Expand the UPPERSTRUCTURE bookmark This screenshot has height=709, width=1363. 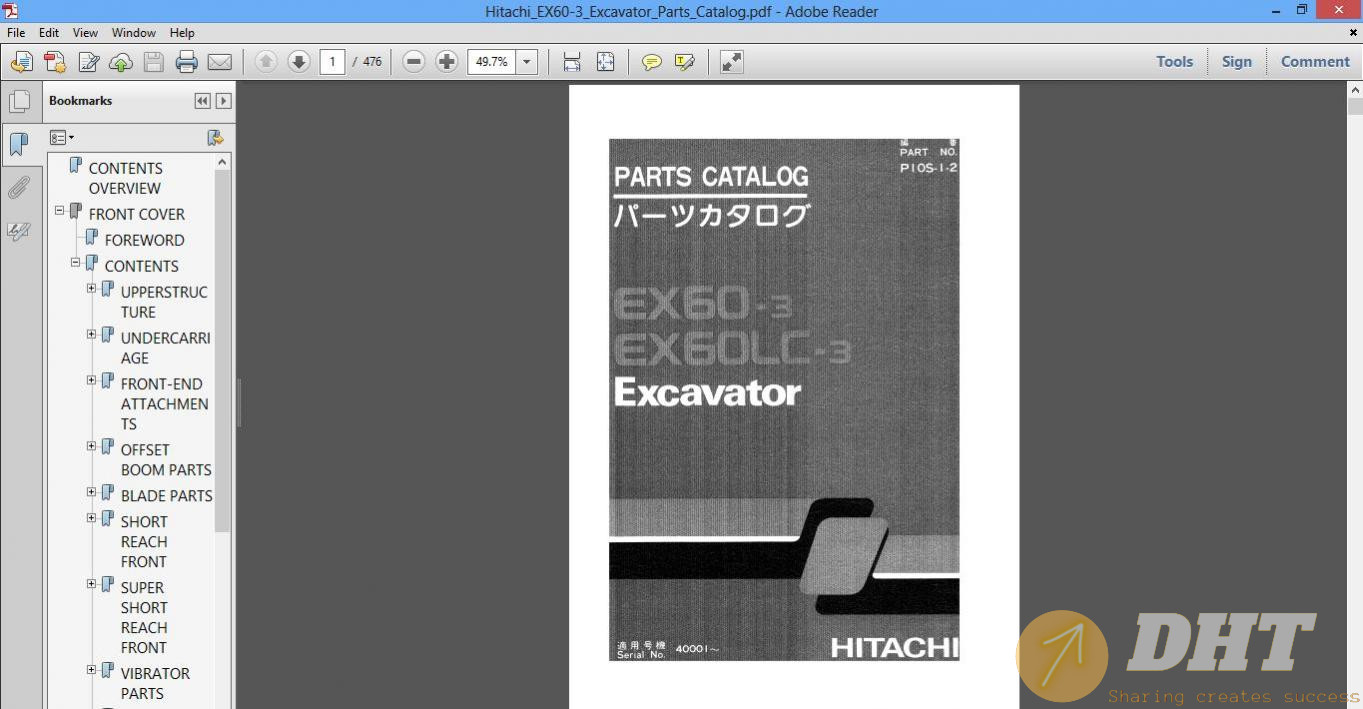tap(91, 289)
